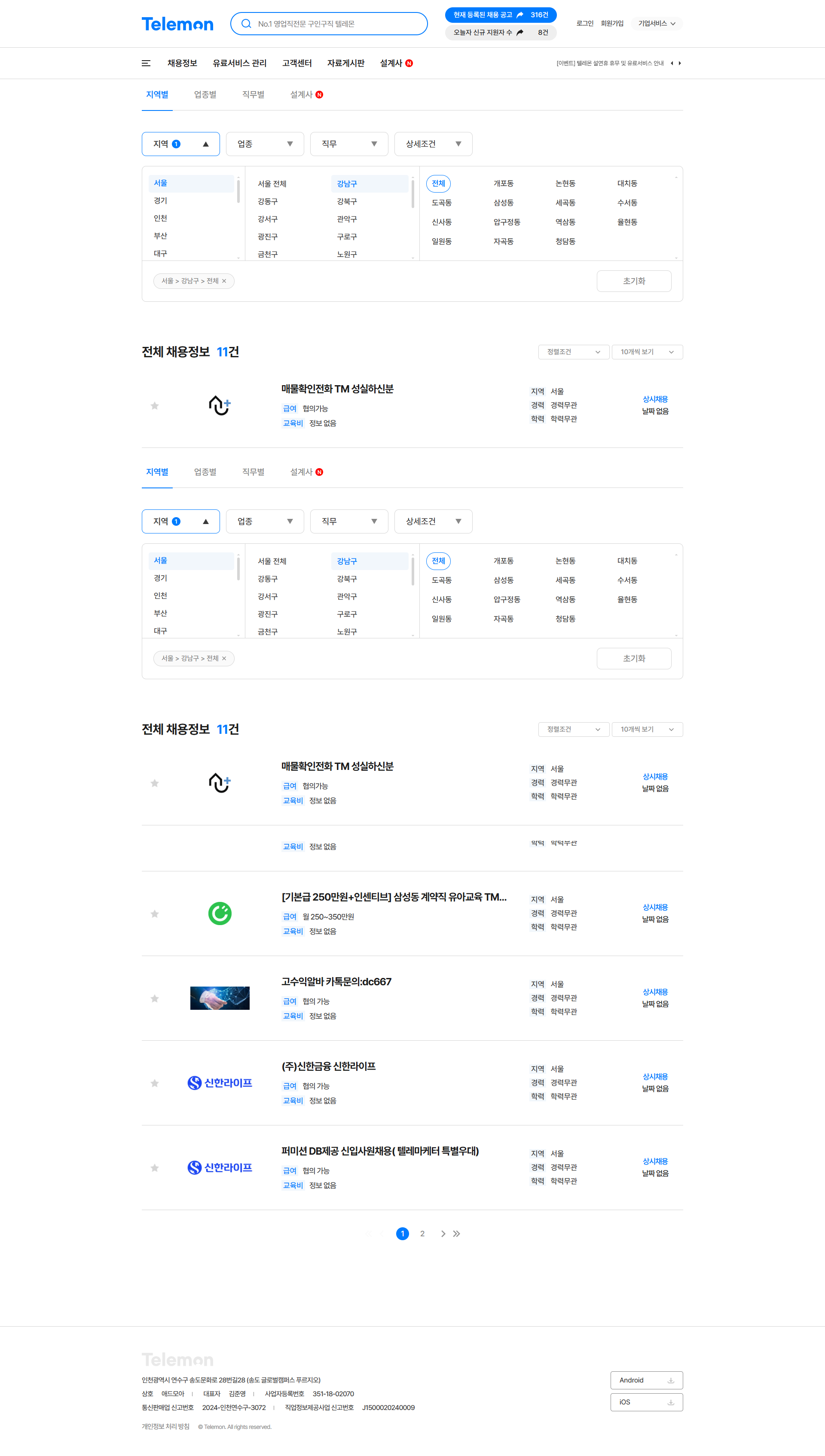Viewport: 825px width, 1456px height.
Task: Remove the top 서울 > 강남구 > 전체 filter tag
Action: click(x=224, y=281)
